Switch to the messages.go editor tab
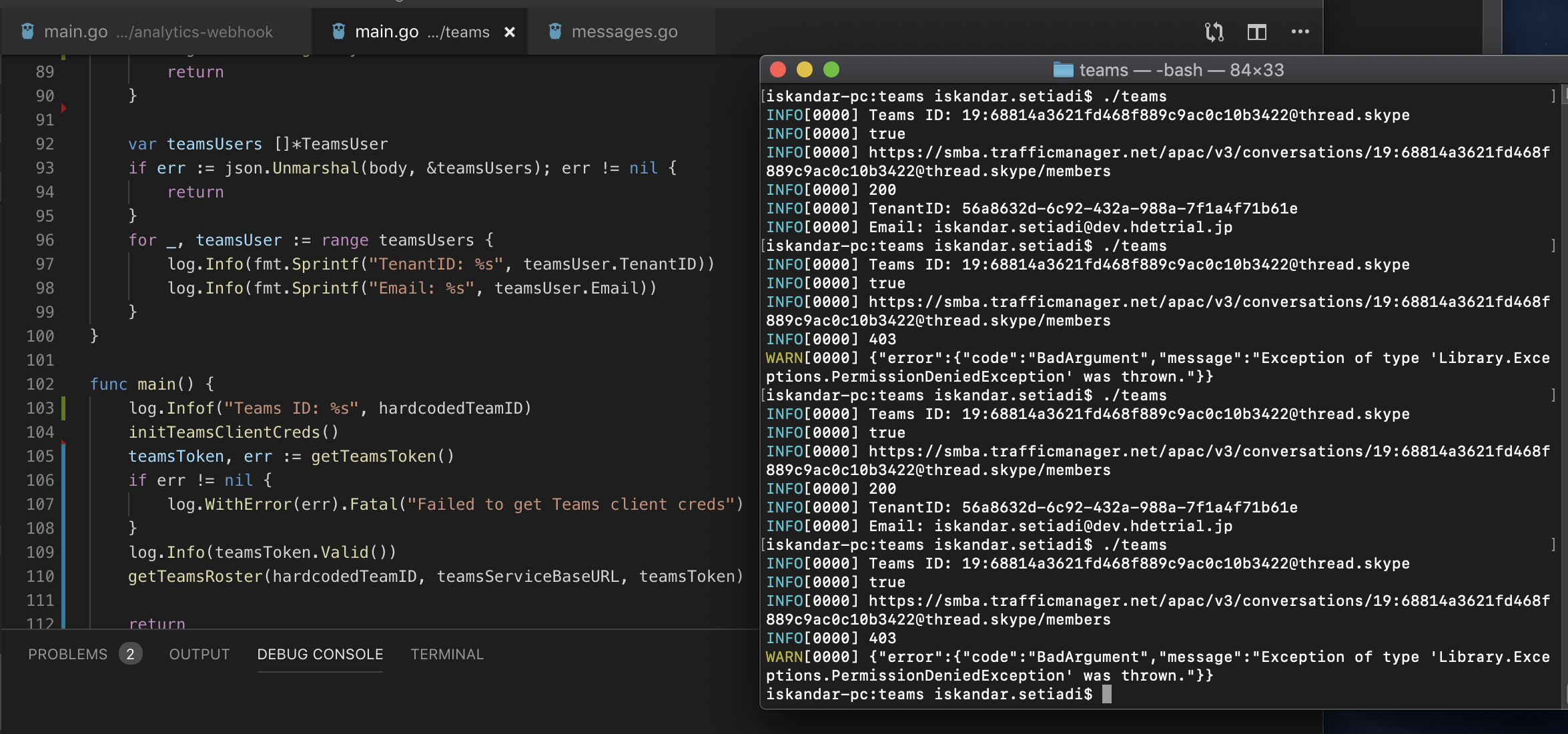 pos(624,31)
